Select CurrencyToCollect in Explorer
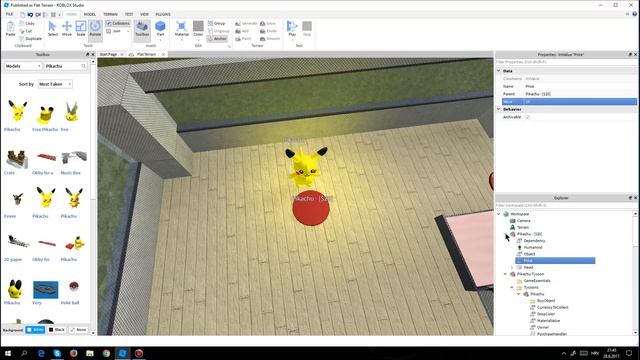The width and height of the screenshot is (640, 360). tap(552, 307)
